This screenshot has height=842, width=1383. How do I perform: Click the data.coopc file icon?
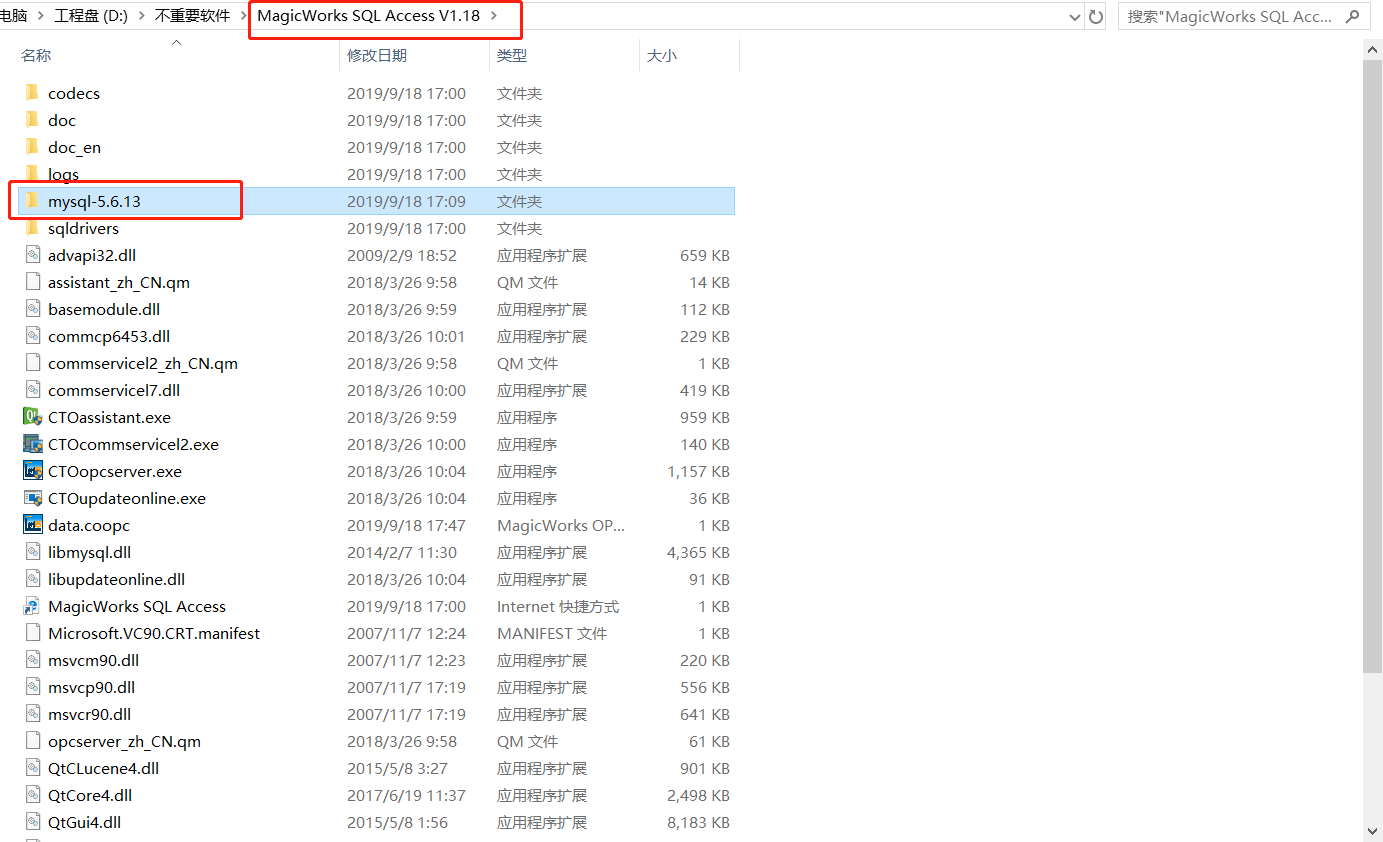(x=32, y=525)
